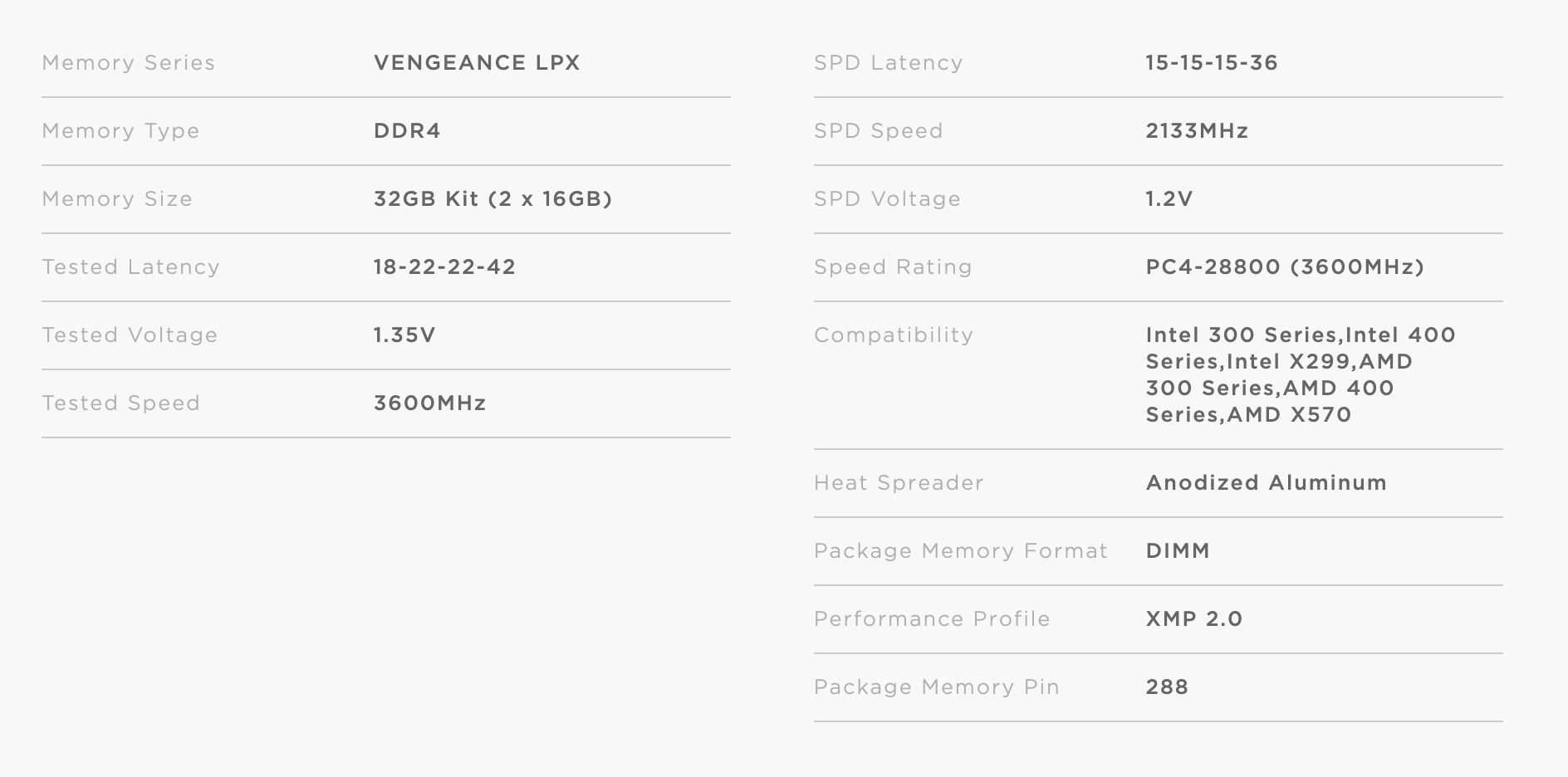Click the Tested Latency 18-22-22-42 value
Image resolution: width=1568 pixels, height=777 pixels.
444,267
